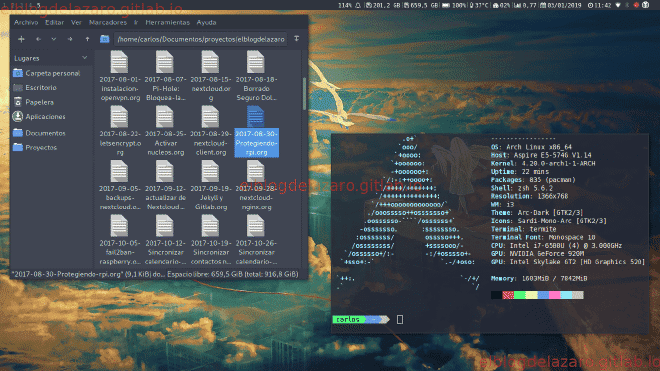Viewport: 660px width, 371px height.
Task: Click the jump-to icon right of path bar
Action: [x=297, y=39]
